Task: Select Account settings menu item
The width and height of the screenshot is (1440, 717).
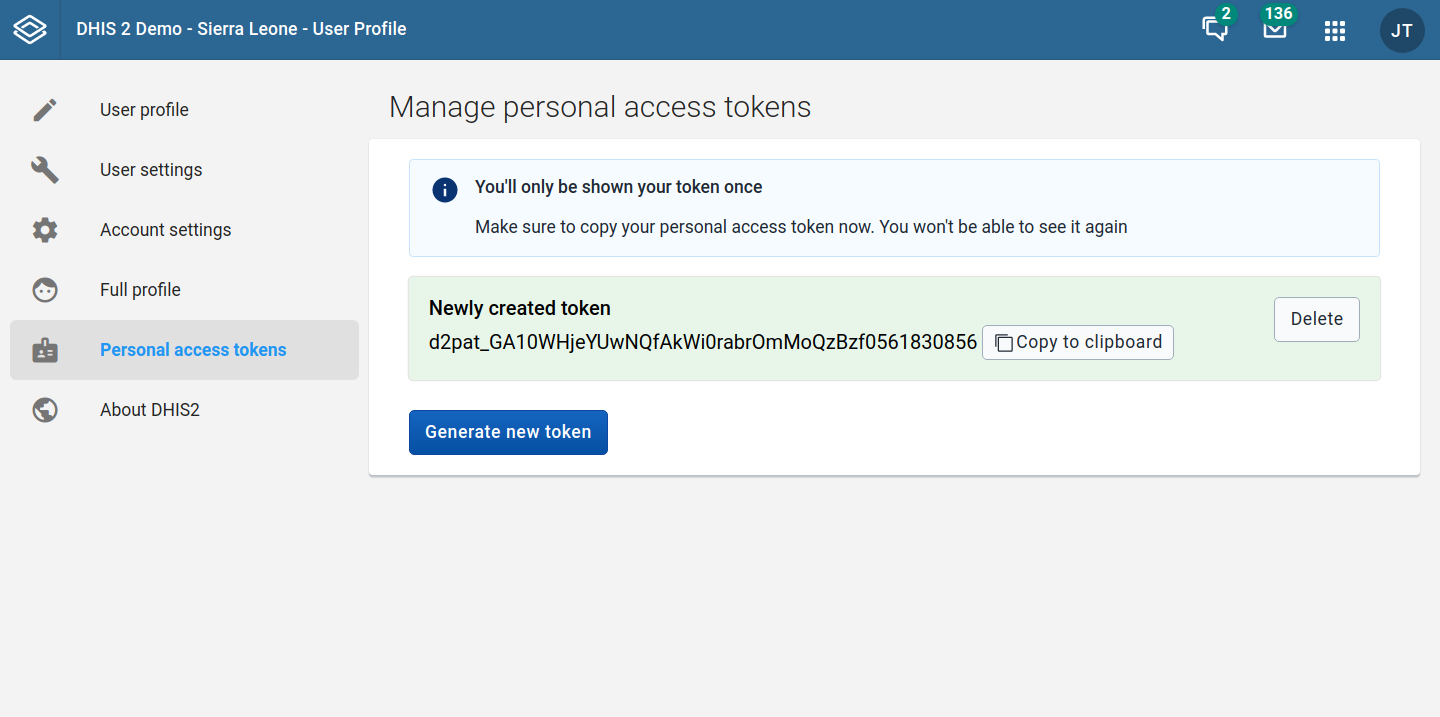Action: click(x=165, y=230)
